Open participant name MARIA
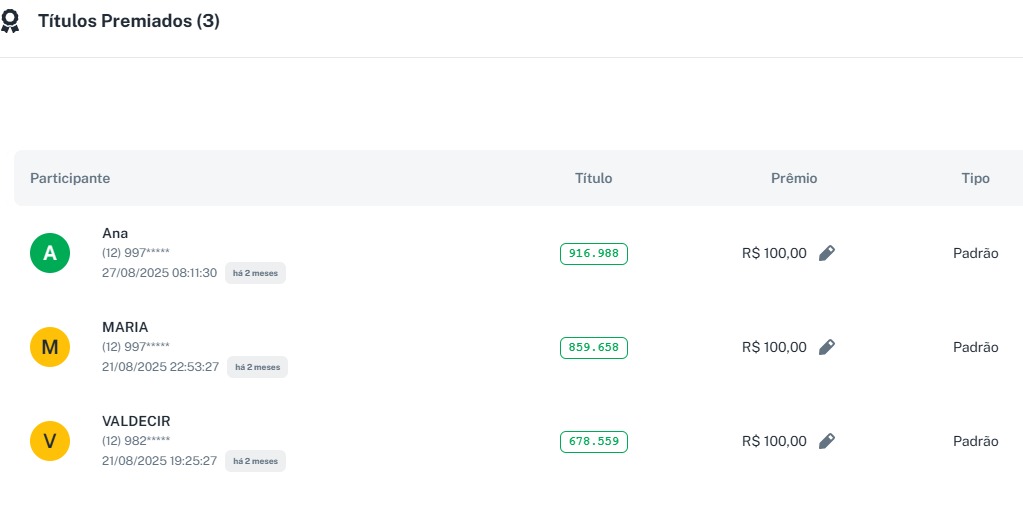Screen dimensions: 1023x512 125,327
